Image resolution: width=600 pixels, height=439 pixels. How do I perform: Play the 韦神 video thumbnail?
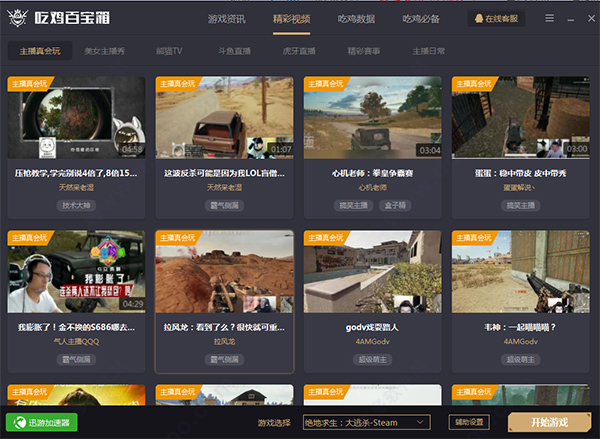point(520,271)
